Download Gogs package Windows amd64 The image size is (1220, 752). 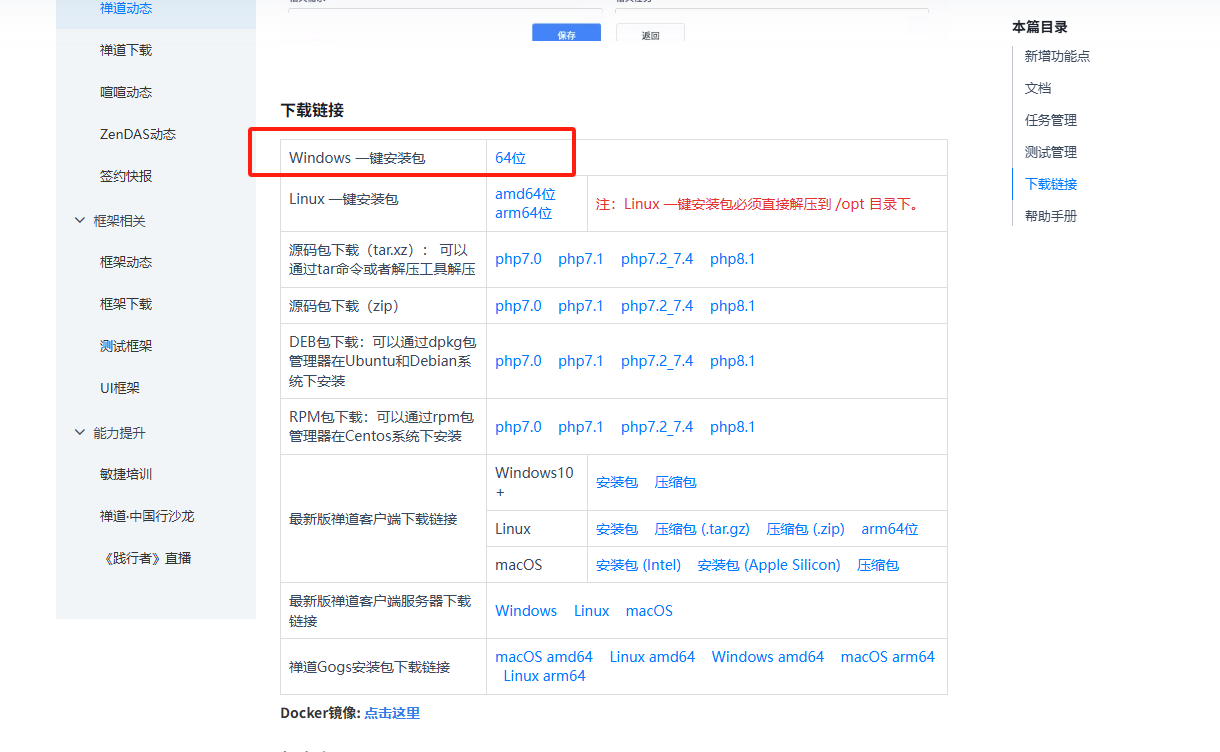(768, 657)
